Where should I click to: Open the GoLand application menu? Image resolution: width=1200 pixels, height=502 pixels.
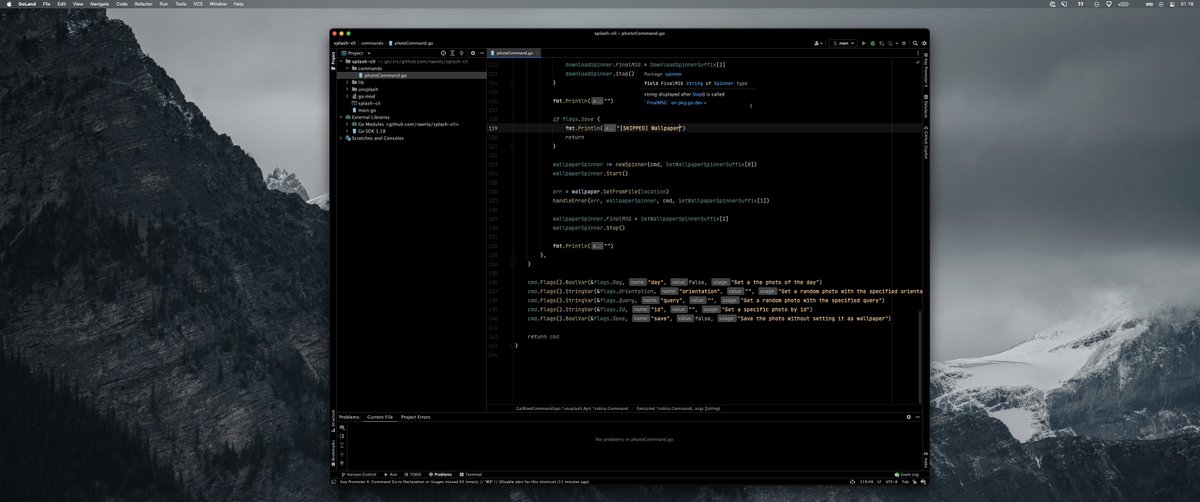[26, 4]
